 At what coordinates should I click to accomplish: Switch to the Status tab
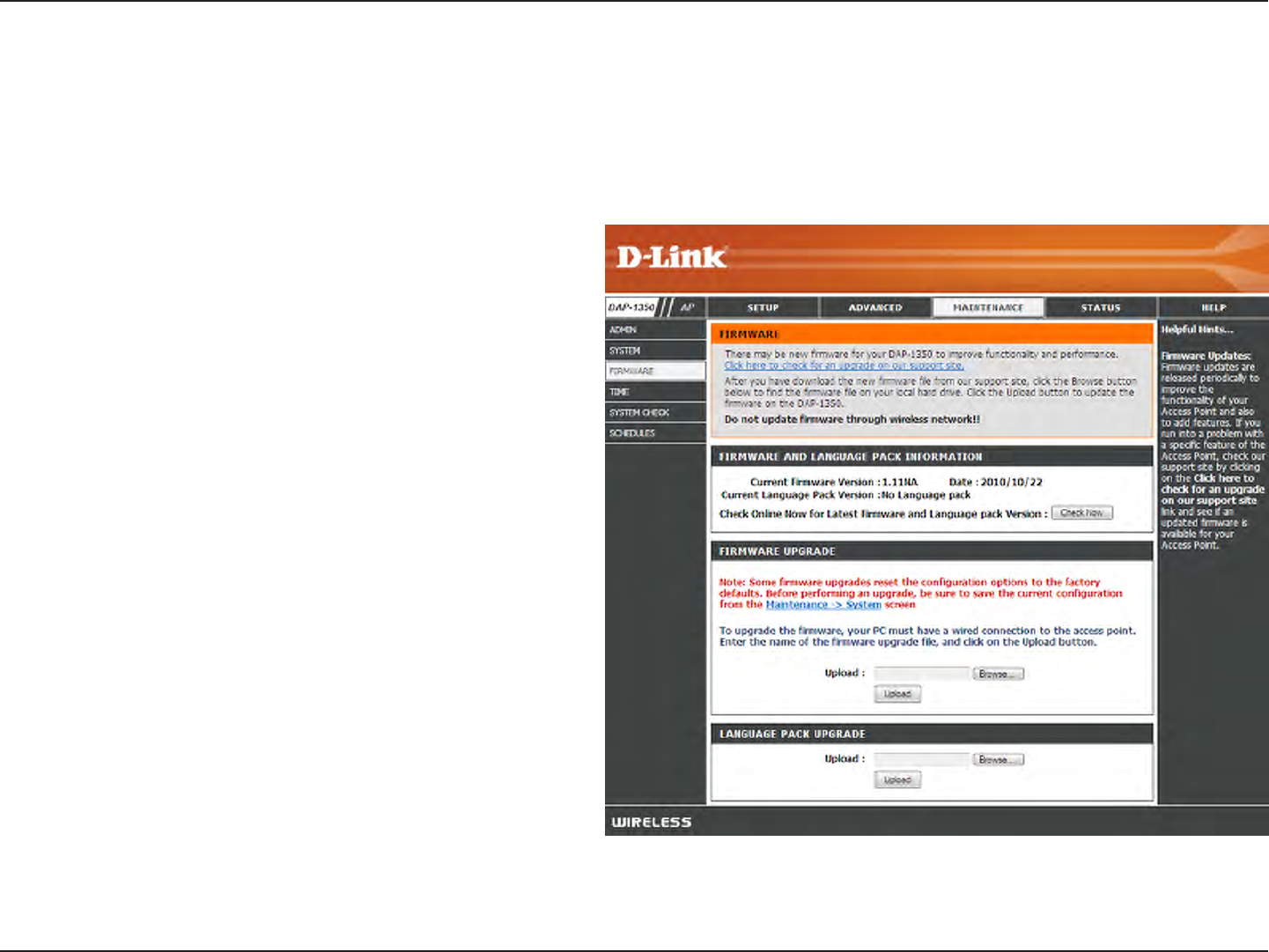1101,307
